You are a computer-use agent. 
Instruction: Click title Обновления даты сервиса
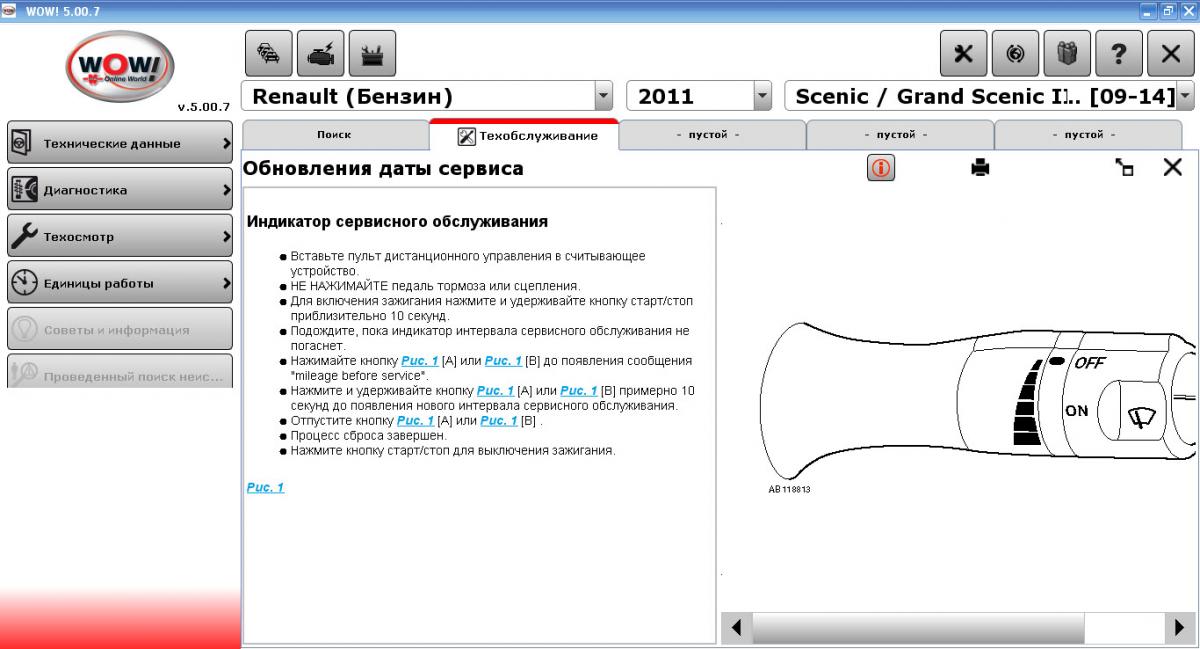tap(383, 168)
